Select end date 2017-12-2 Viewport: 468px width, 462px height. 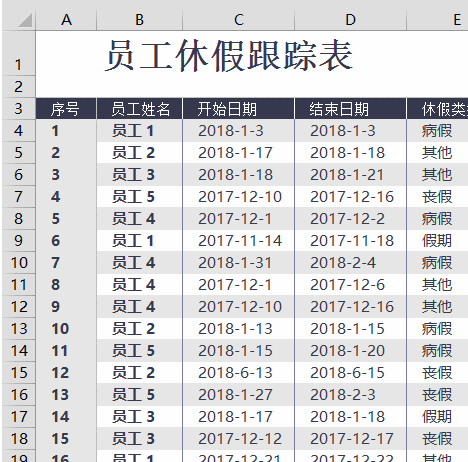350,219
